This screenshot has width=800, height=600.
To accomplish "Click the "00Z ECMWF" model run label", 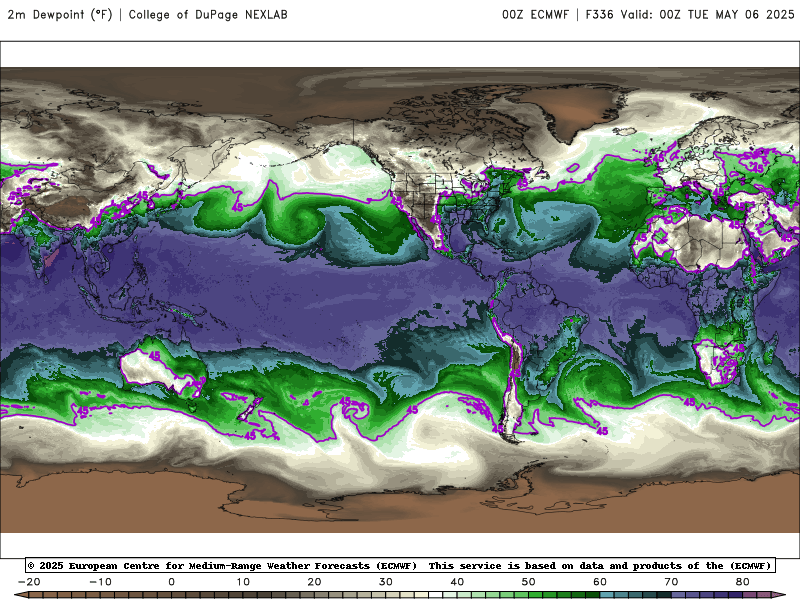I will (x=535, y=14).
